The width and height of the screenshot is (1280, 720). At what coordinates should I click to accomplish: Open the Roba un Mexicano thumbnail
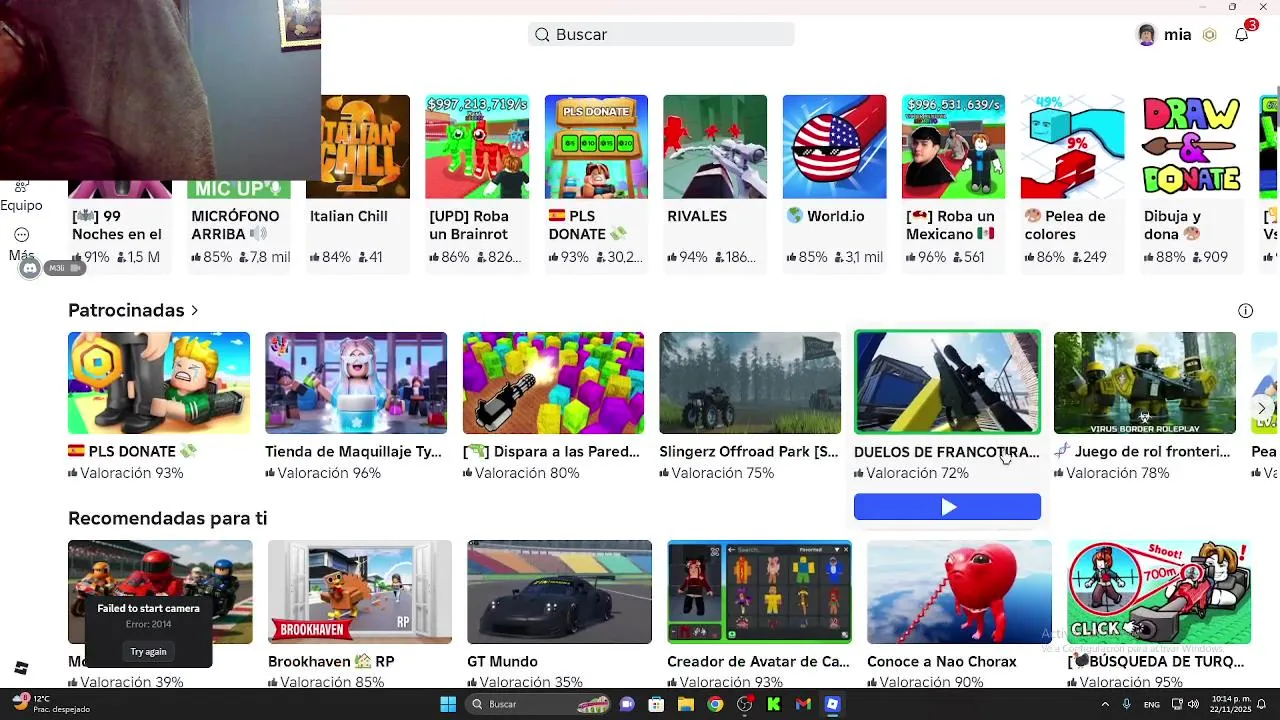[953, 147]
